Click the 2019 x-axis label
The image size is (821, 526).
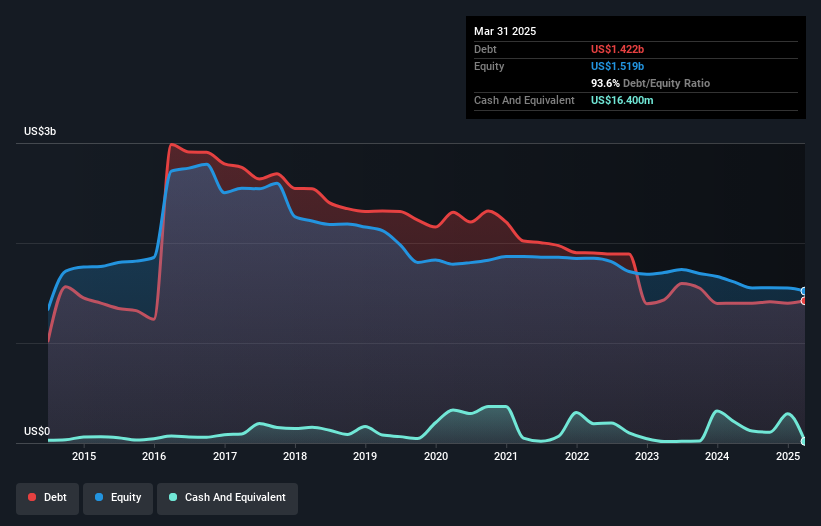click(365, 456)
